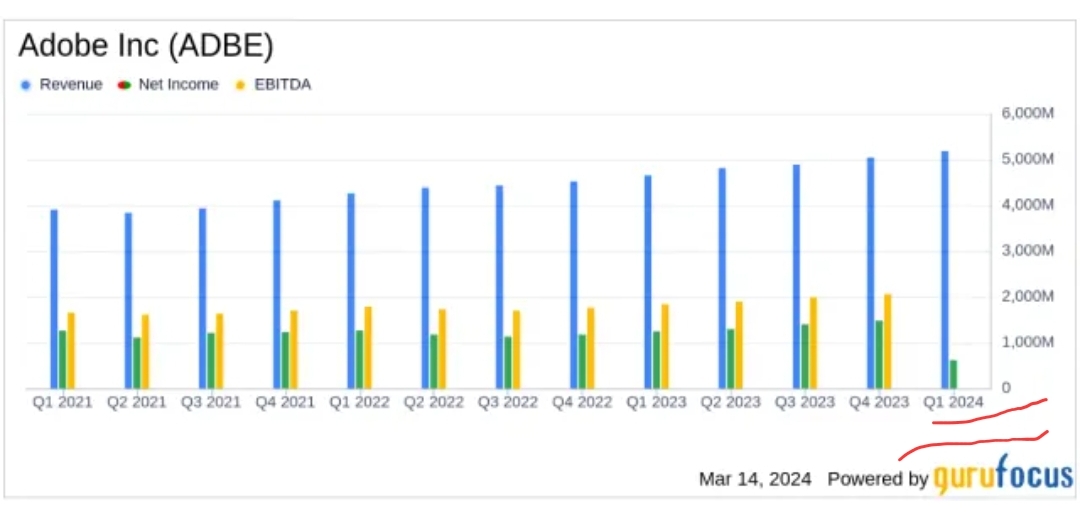Click the Powered by text

click(x=878, y=479)
